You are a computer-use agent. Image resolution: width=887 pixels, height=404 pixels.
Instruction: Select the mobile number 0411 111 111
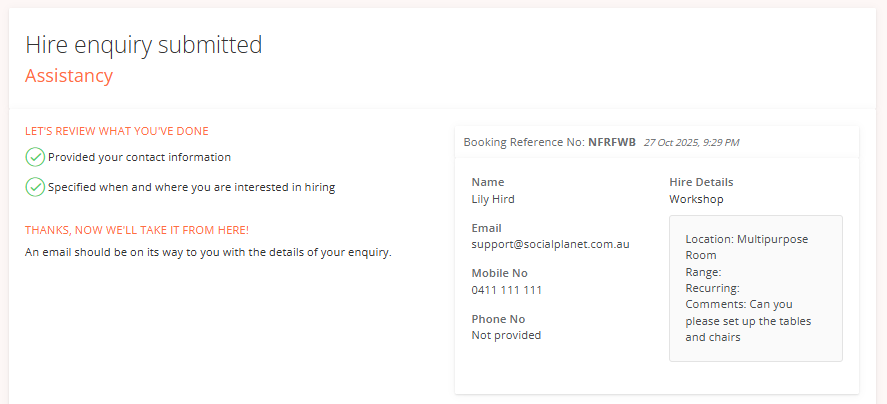[507, 290]
